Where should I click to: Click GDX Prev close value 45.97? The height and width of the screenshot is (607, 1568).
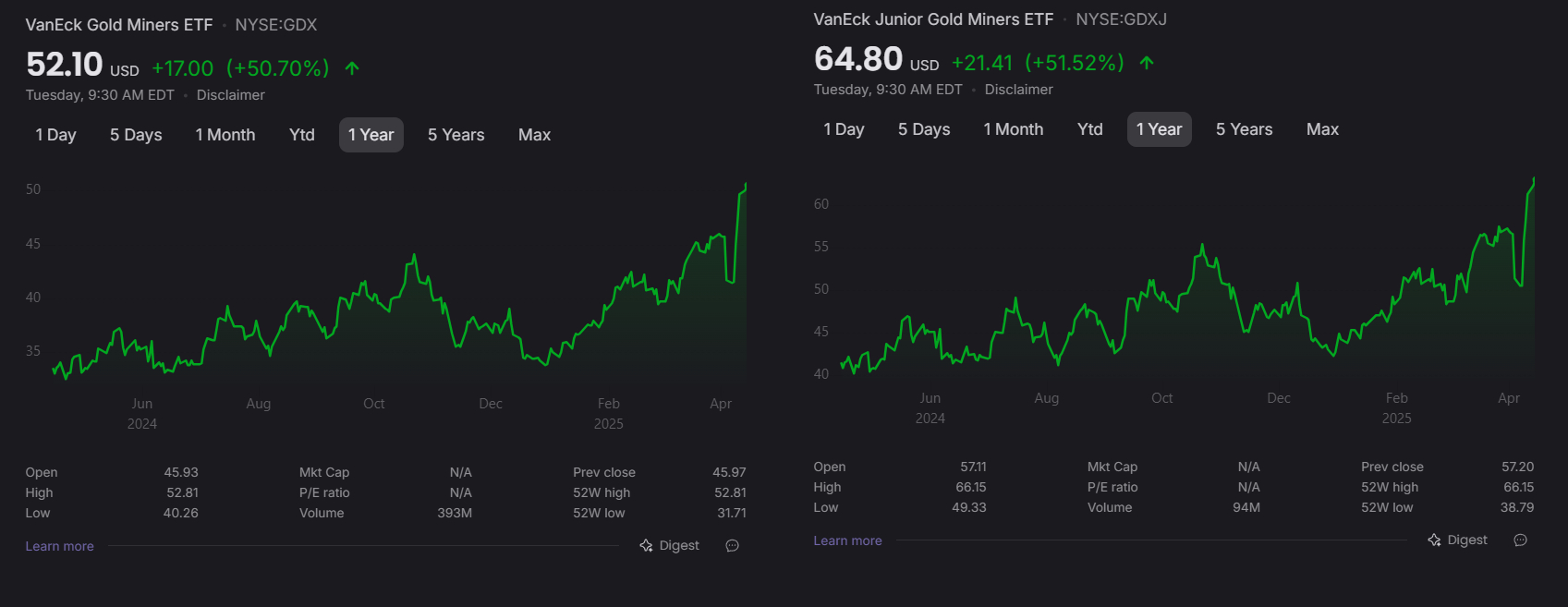[729, 472]
